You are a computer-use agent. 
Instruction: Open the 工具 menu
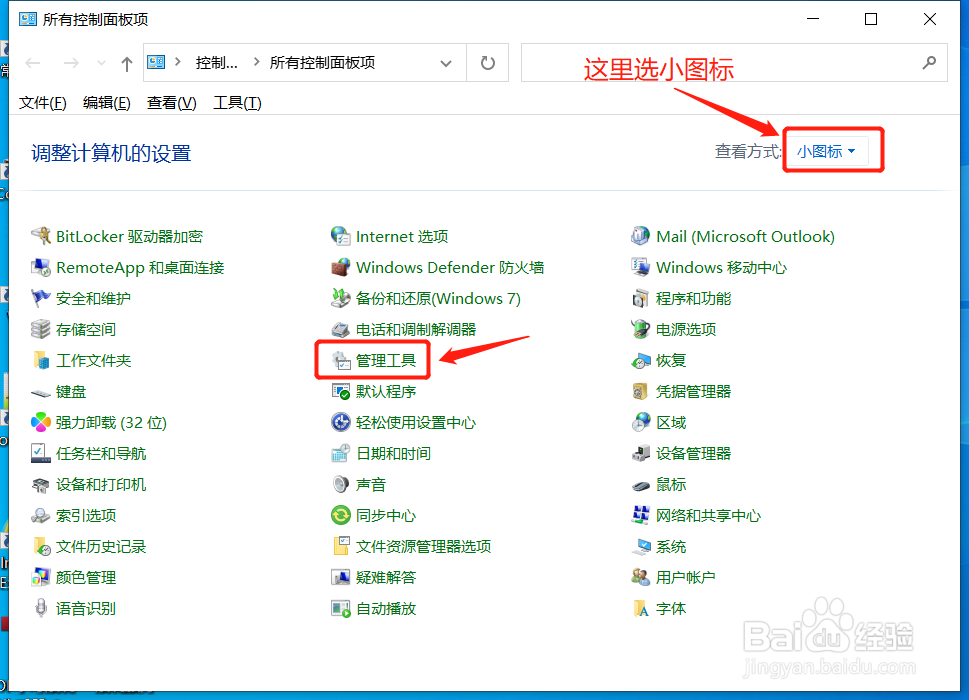pyautogui.click(x=236, y=102)
